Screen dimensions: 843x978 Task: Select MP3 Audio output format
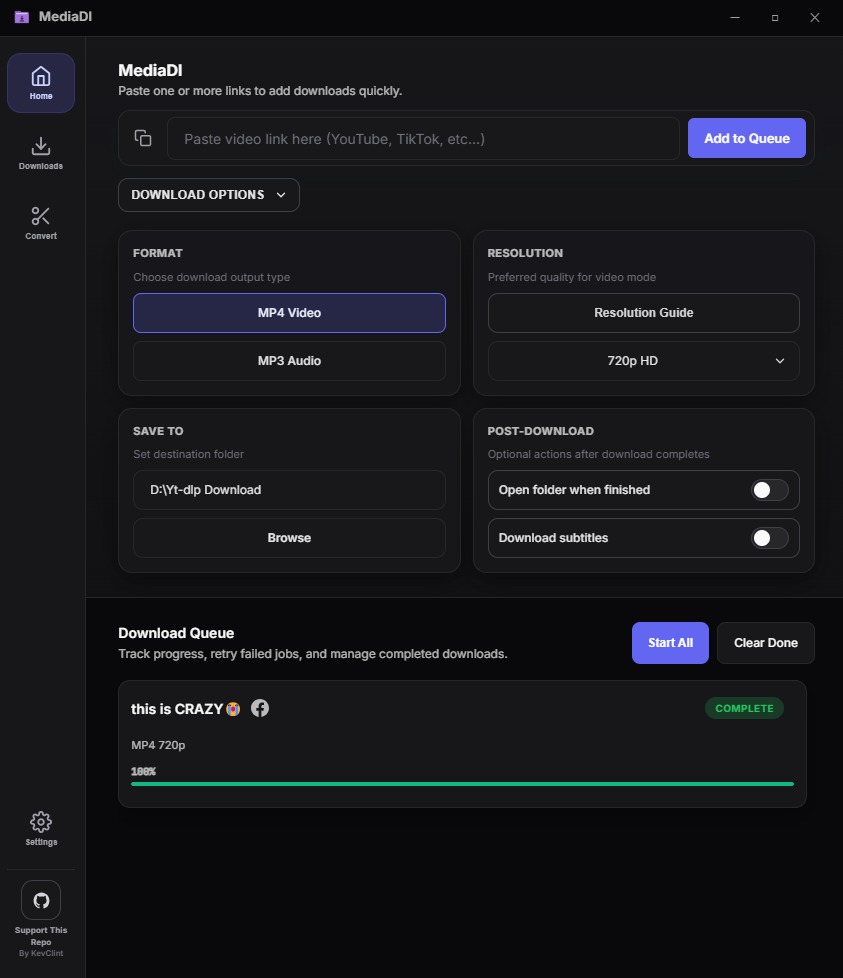[x=289, y=361]
